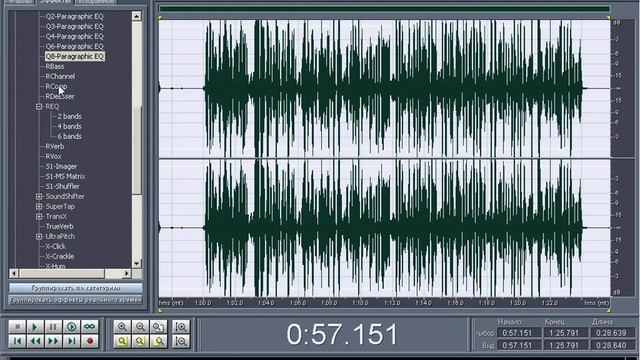Select Q2-Paragraphic EQ effect

[x=75, y=16]
